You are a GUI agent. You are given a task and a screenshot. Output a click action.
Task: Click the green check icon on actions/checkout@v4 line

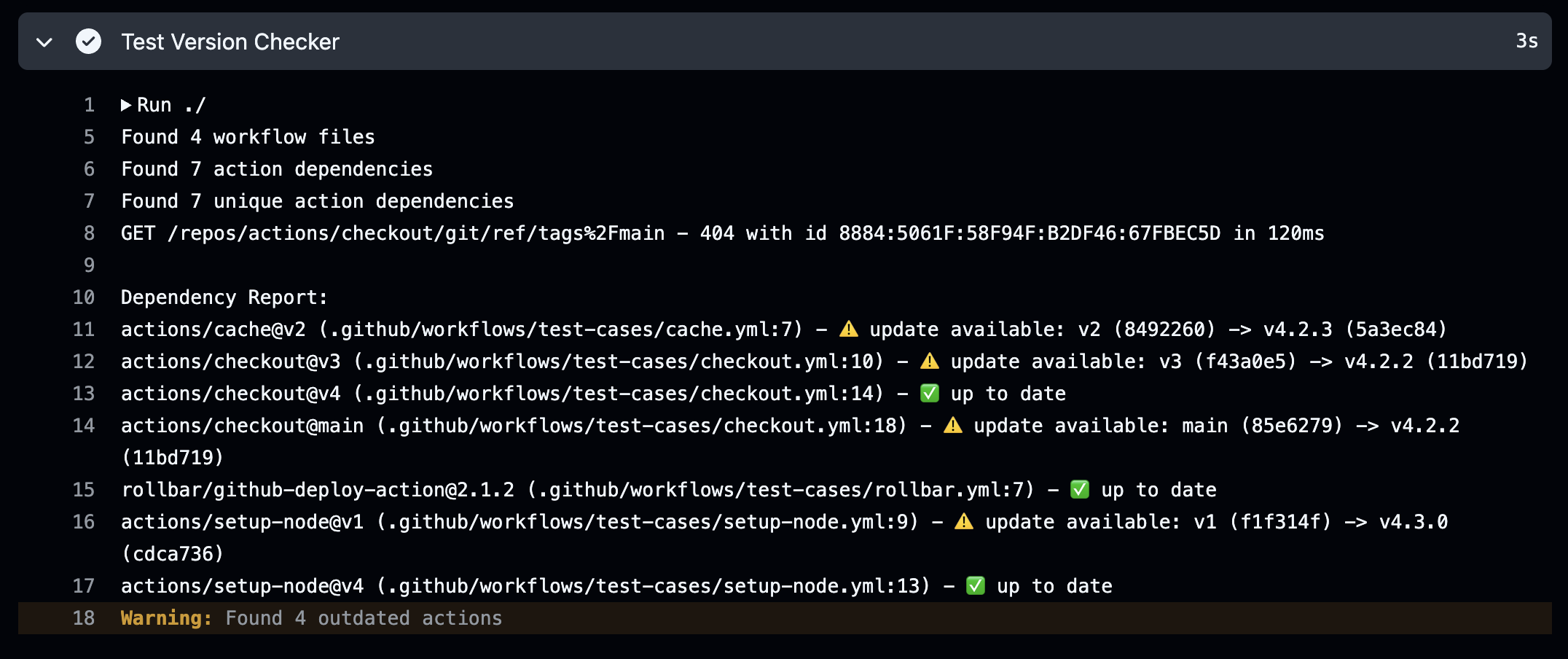pos(930,394)
